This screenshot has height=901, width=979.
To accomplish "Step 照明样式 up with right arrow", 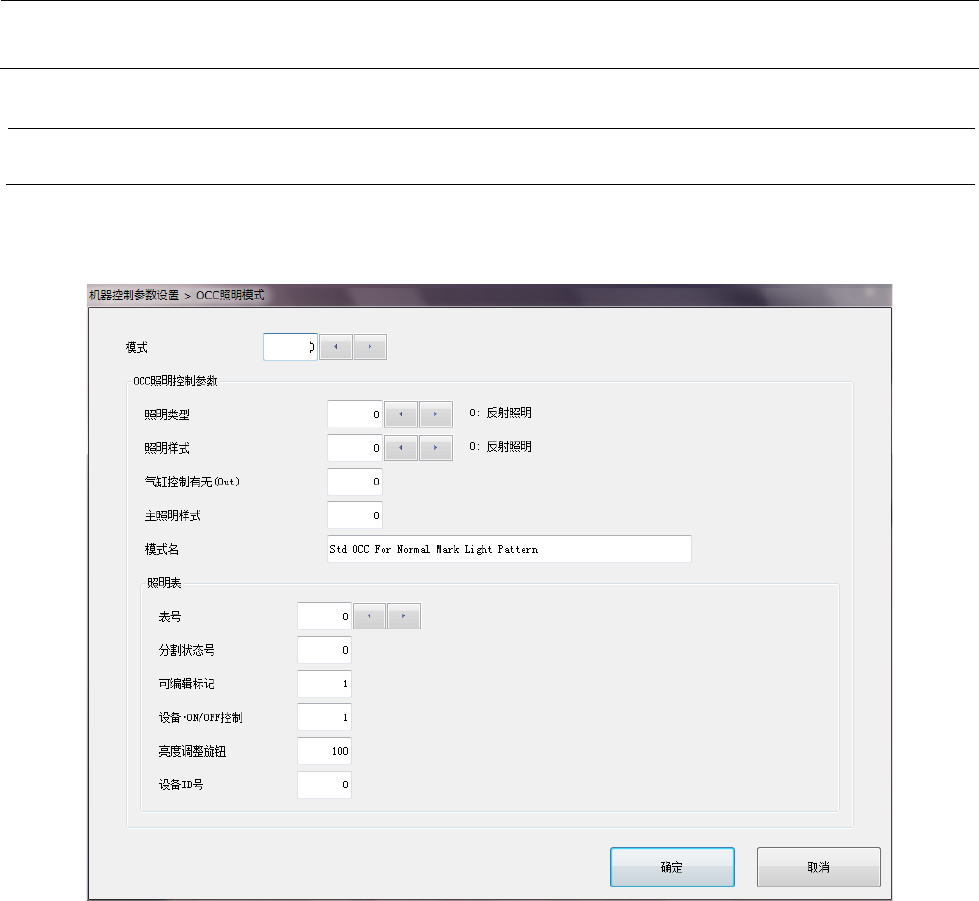I will point(436,448).
